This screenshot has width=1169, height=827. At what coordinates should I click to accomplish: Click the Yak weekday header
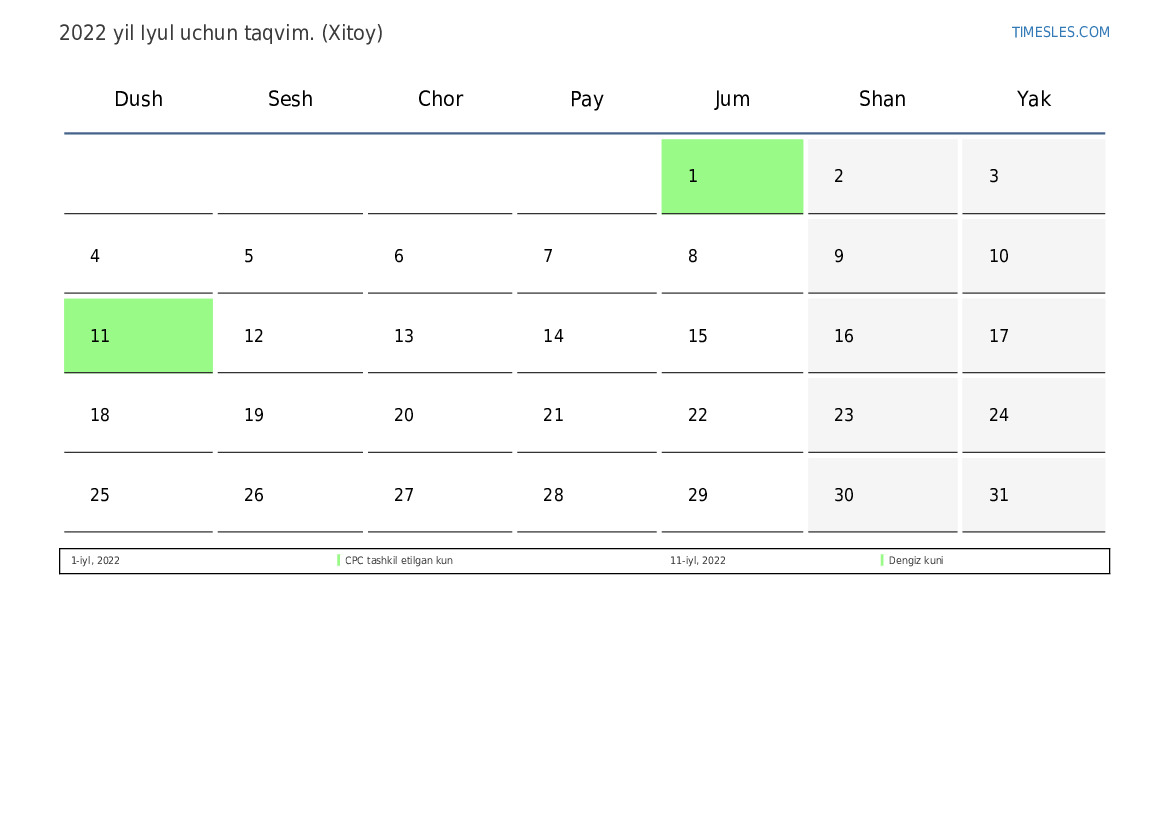coord(1034,99)
